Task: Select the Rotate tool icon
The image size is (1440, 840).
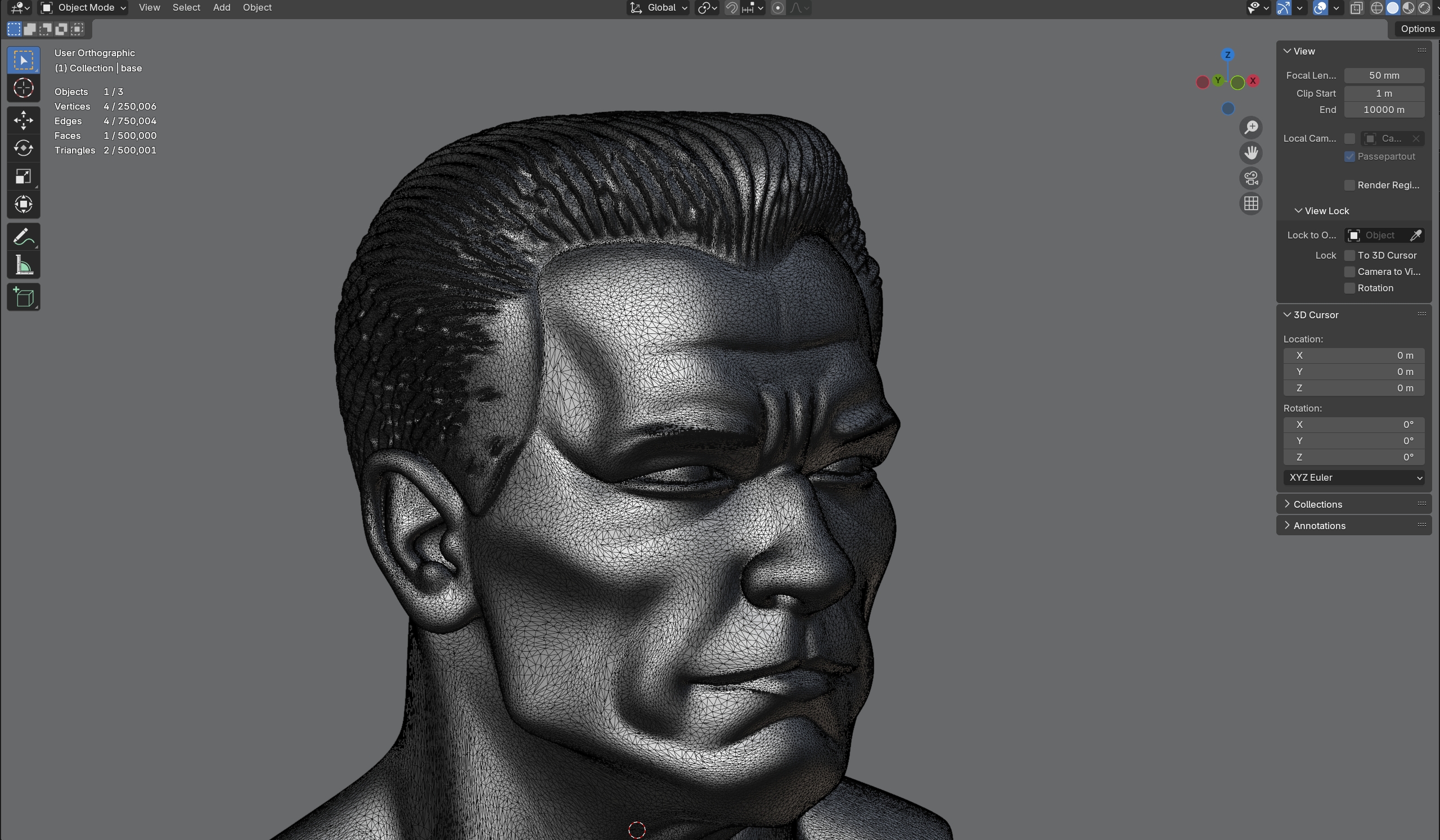Action: (24, 148)
